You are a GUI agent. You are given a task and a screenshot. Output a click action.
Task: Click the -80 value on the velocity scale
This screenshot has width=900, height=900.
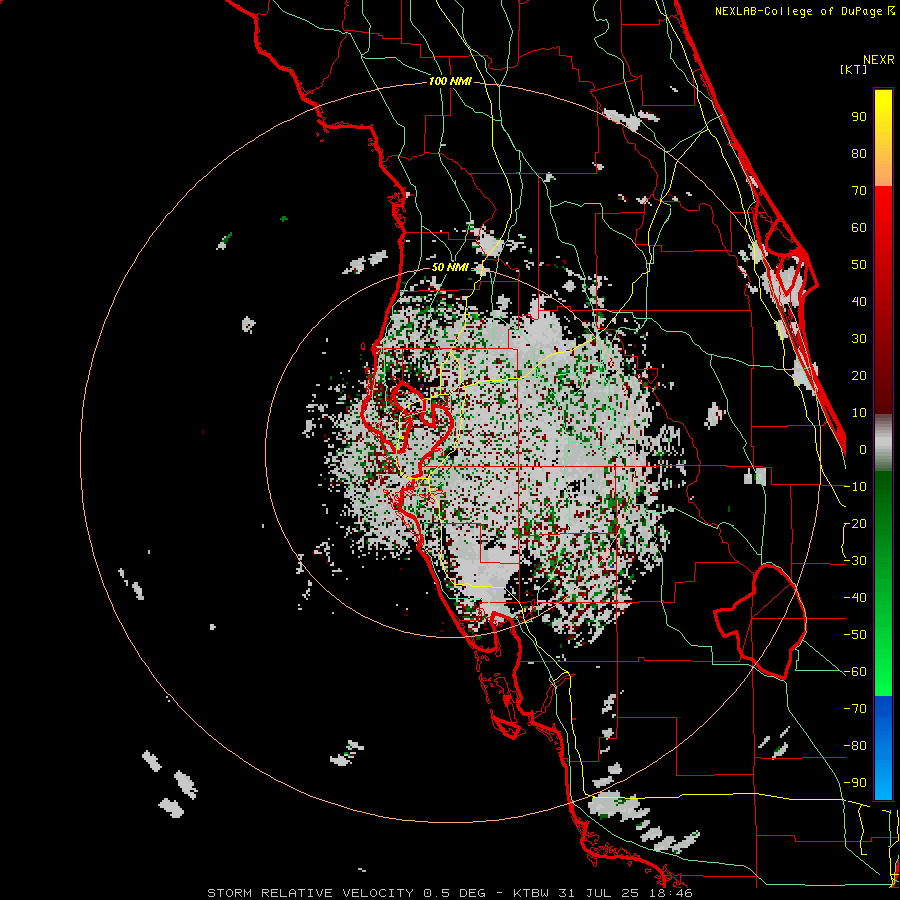(855, 746)
